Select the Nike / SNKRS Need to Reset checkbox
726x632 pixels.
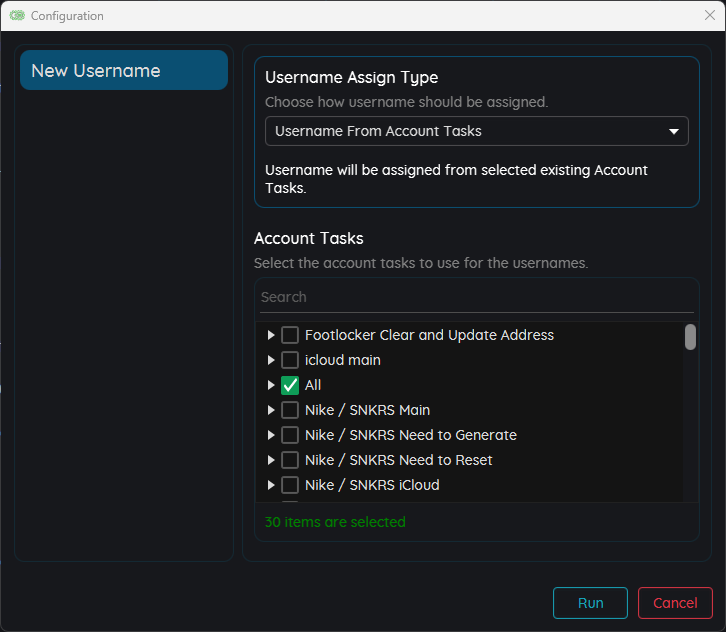tap(290, 460)
